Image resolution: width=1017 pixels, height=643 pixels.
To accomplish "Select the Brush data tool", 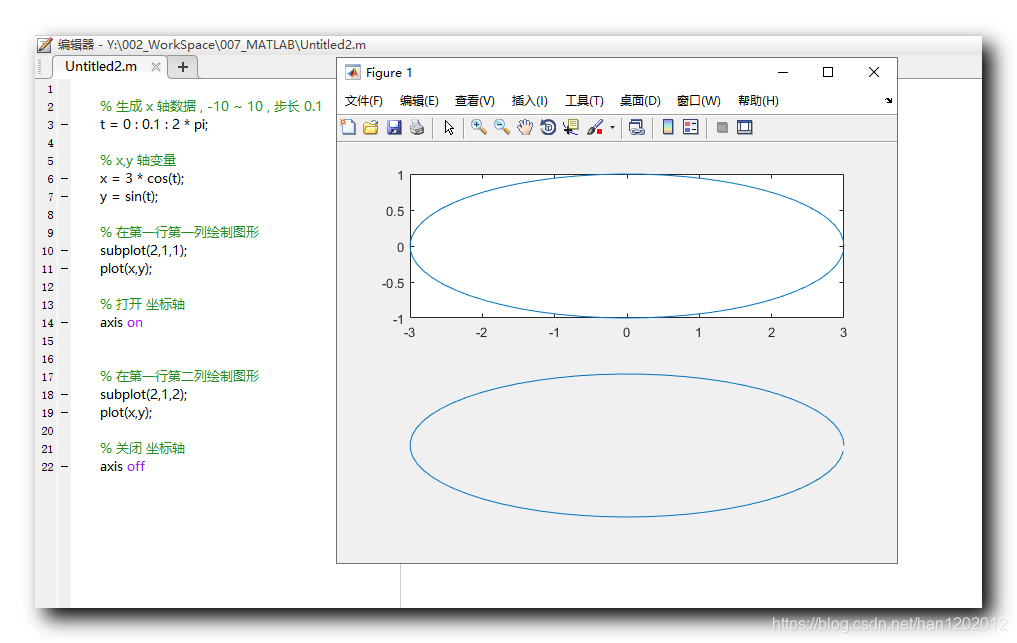I will coord(595,127).
